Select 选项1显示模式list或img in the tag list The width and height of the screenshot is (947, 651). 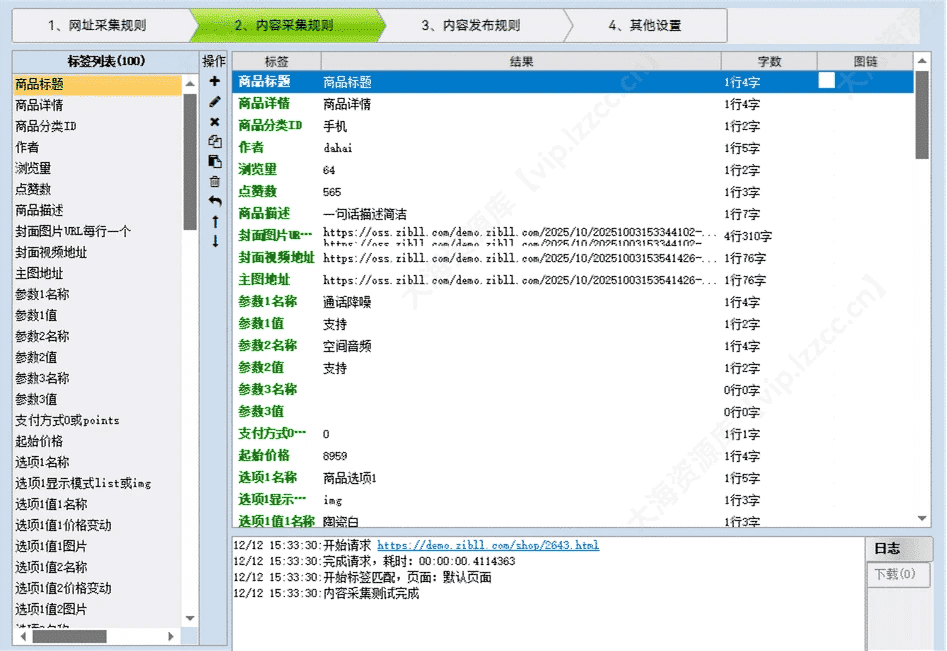coord(97,483)
